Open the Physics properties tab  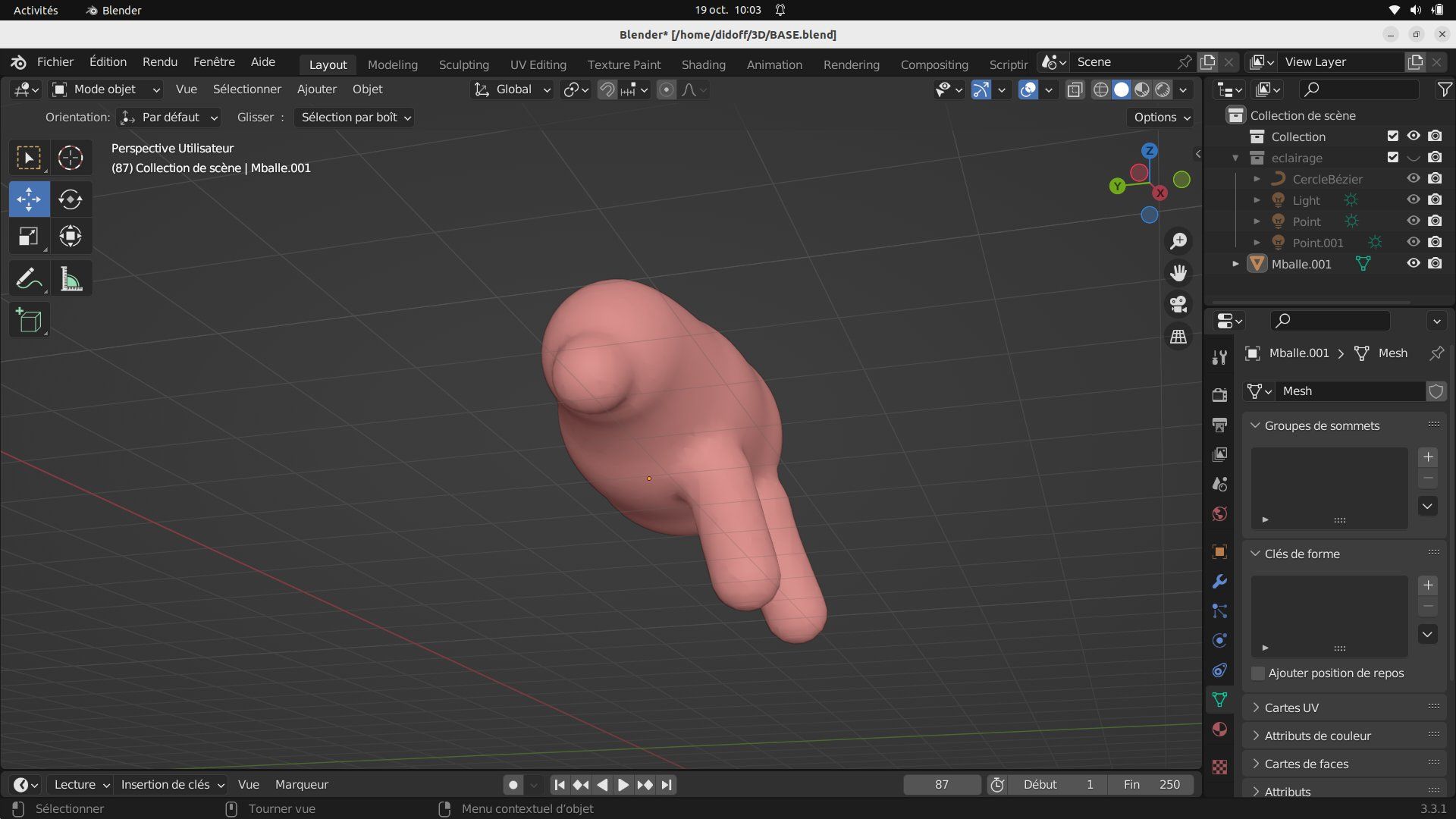click(x=1219, y=641)
